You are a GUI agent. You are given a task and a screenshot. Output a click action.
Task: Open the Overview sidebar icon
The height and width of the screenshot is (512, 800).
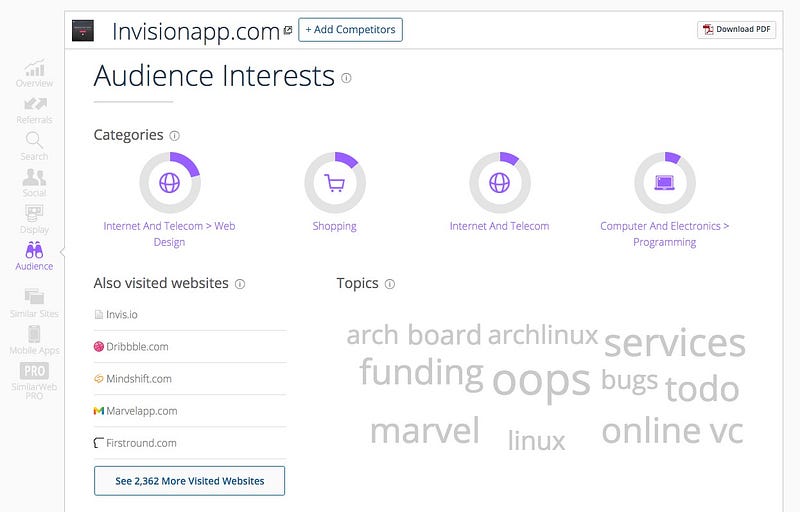point(34,73)
